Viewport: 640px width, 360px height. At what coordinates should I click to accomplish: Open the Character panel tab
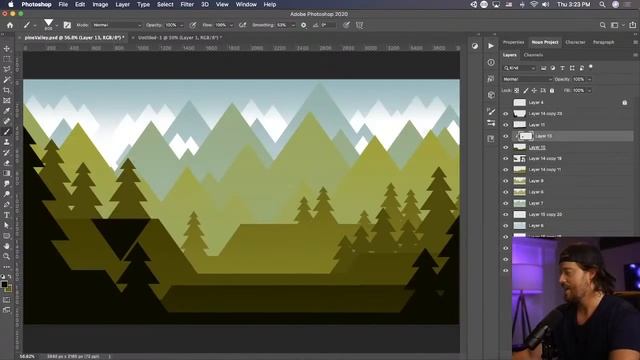(575, 42)
